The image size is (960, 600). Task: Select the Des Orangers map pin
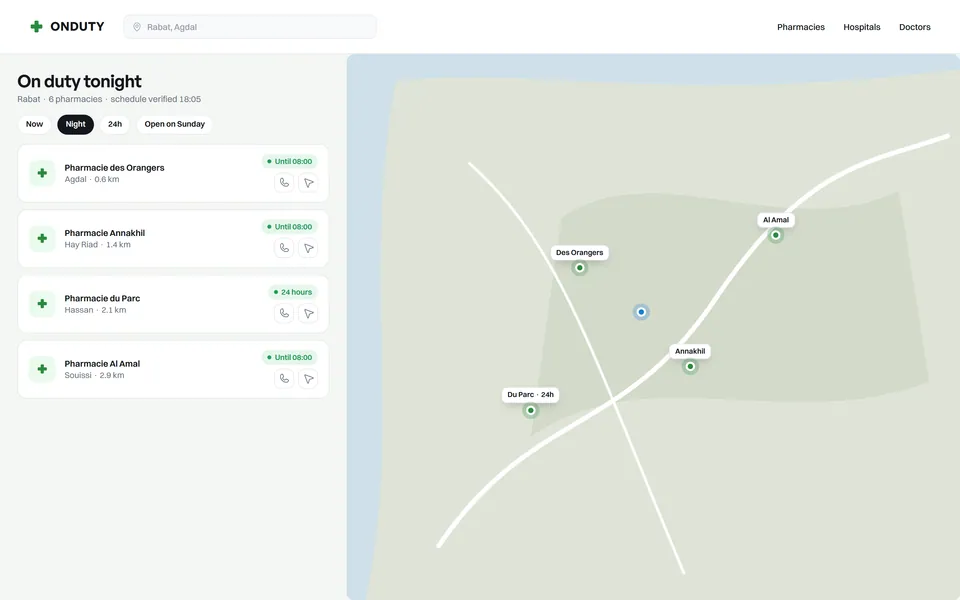pyautogui.click(x=579, y=268)
